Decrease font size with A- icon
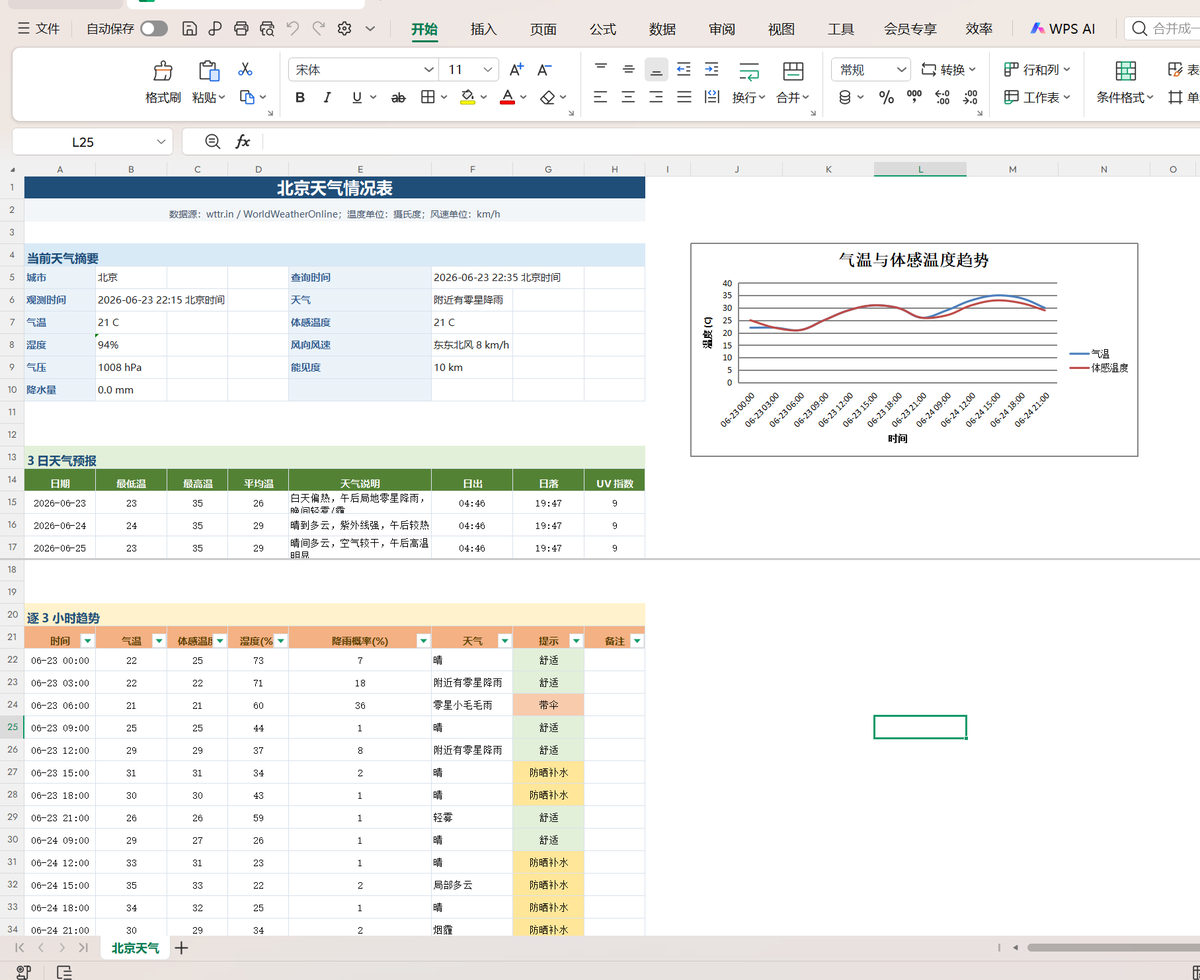The height and width of the screenshot is (980, 1200). pos(544,70)
